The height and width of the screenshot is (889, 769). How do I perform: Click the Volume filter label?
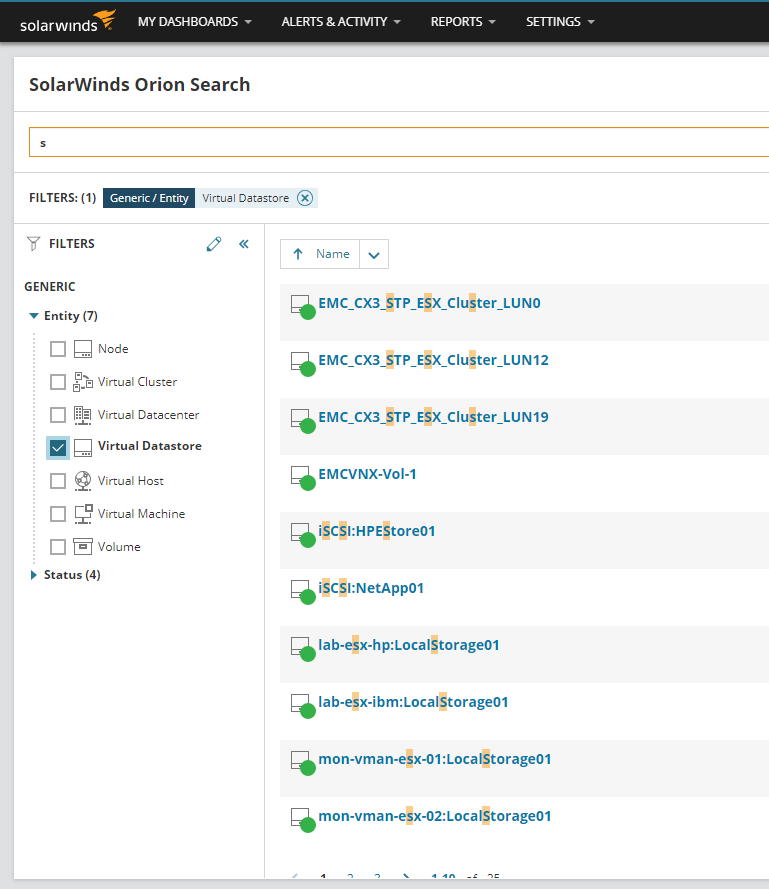point(119,547)
